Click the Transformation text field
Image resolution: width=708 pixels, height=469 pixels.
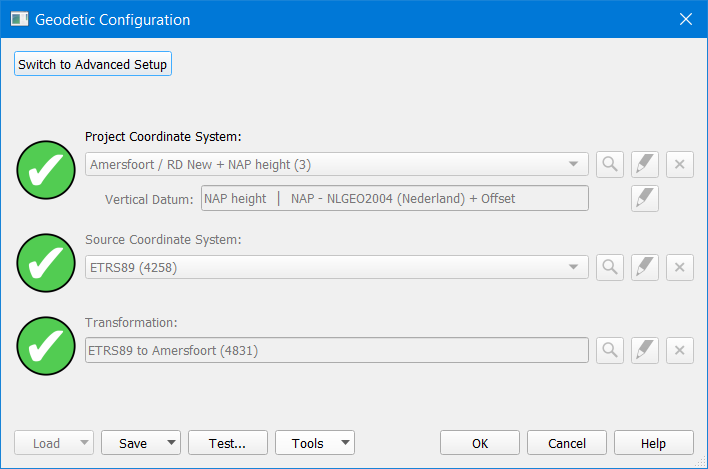336,350
